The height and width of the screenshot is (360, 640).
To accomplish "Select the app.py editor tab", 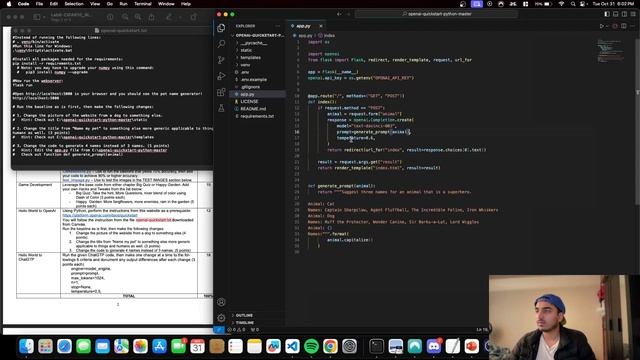I will 303,26.
